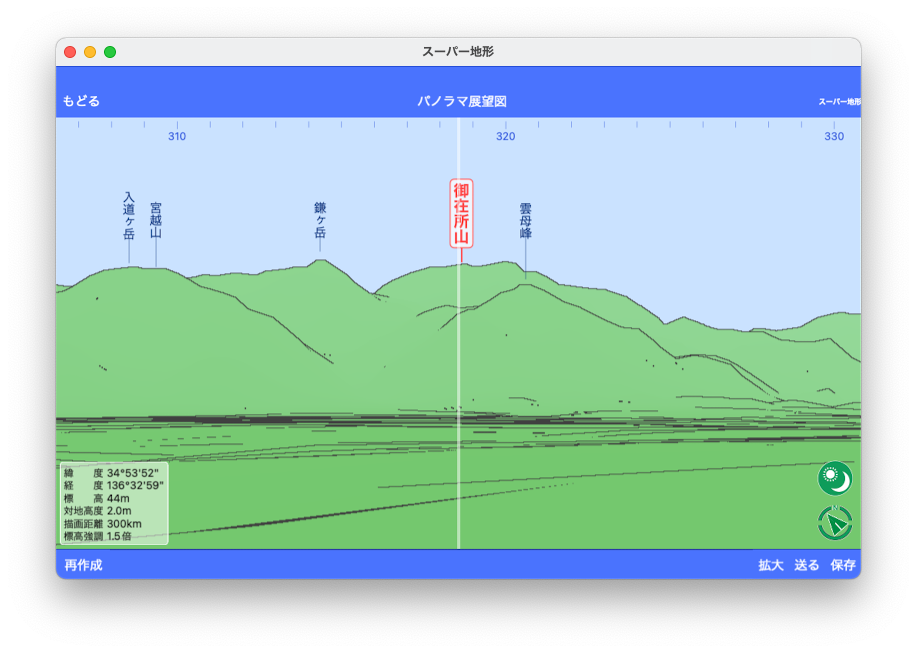917x653 pixels.
Task: Click the パノラマ展望図 header title
Action: (462, 101)
